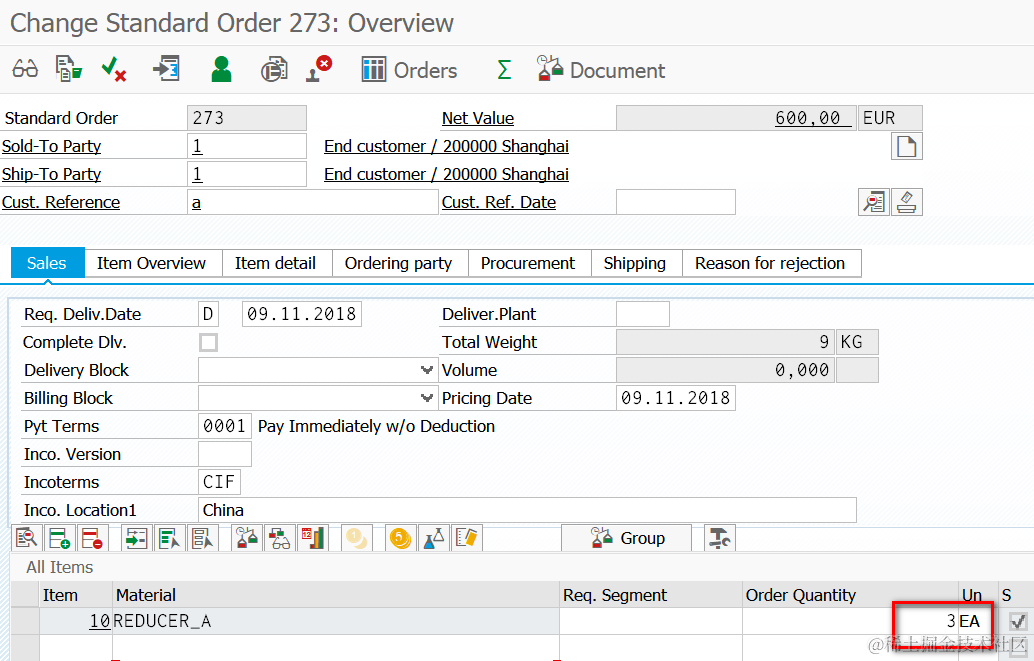
Task: Click the Group button
Action: [627, 538]
